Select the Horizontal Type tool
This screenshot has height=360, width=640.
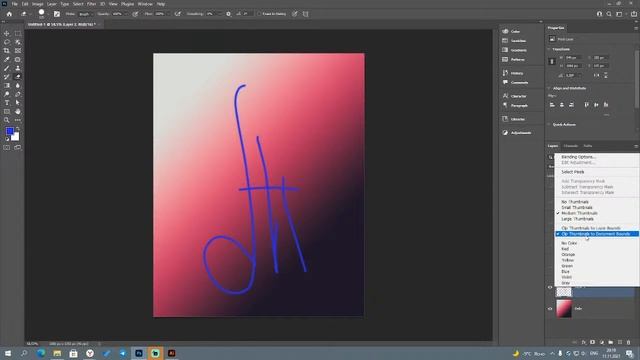7,103
